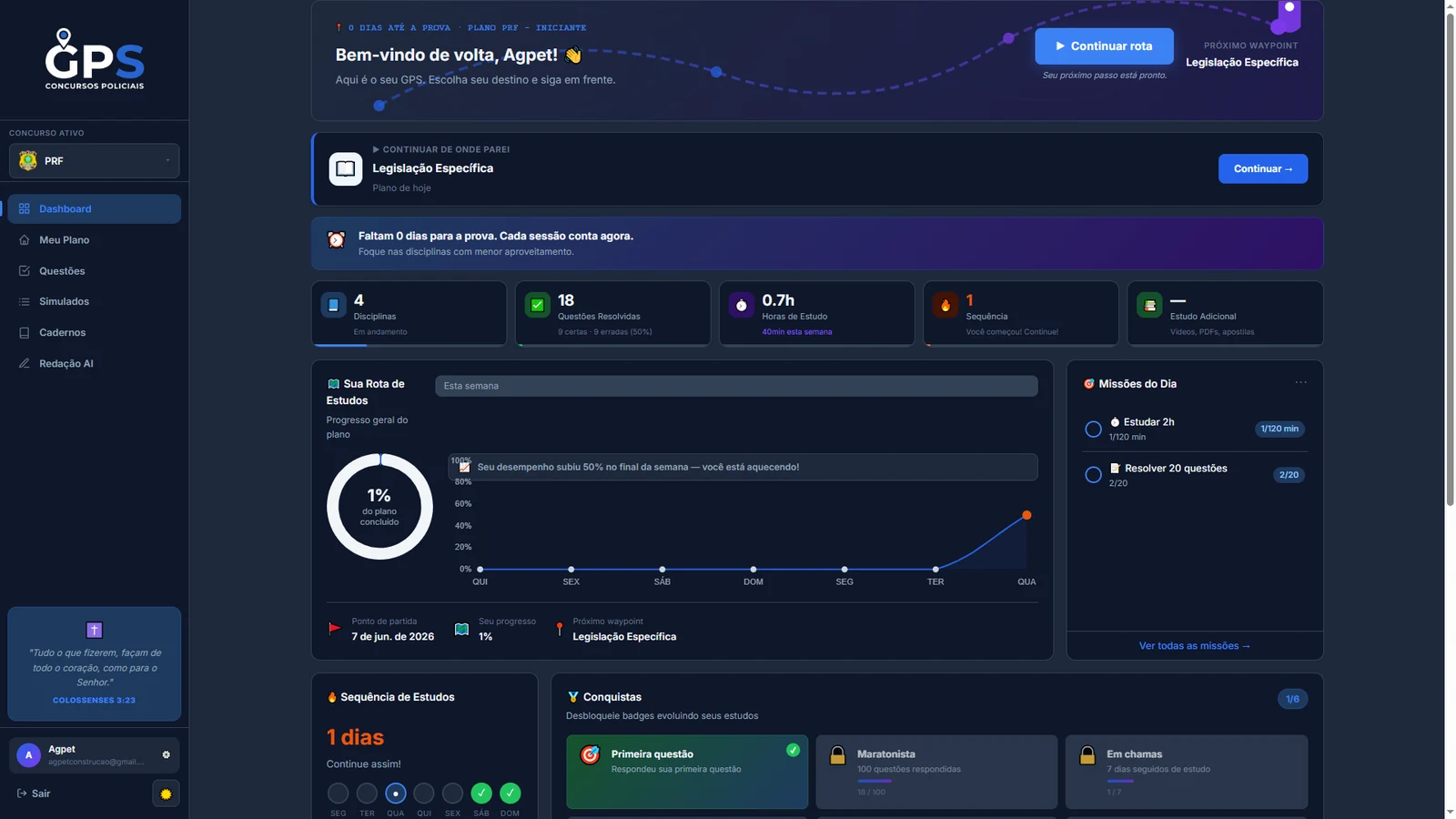Click the Meu Plano home icon
Screen dimensions: 1456x819
point(25,240)
